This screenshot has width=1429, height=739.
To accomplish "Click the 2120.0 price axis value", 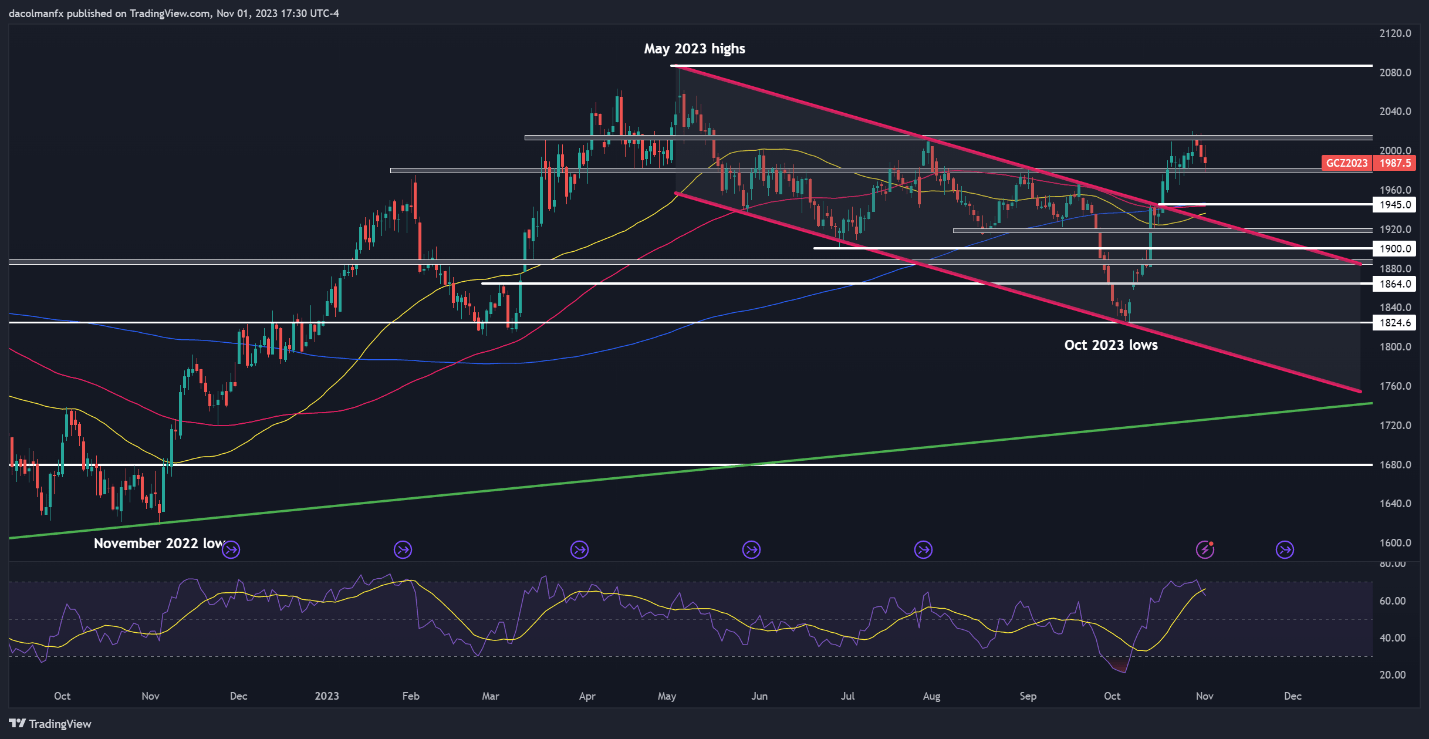I will coord(1395,33).
